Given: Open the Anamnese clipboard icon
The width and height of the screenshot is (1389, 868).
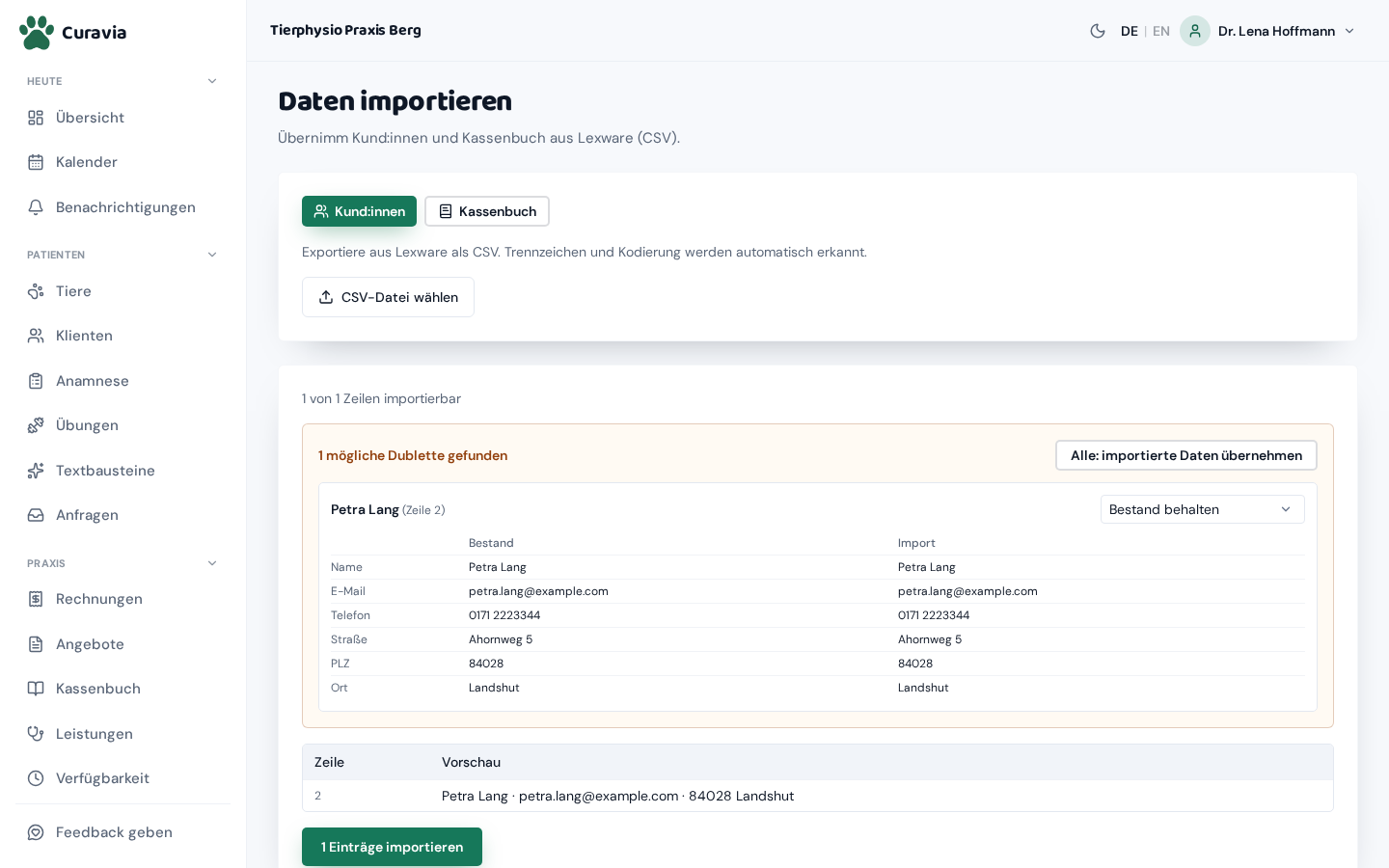Looking at the screenshot, I should click(x=36, y=381).
